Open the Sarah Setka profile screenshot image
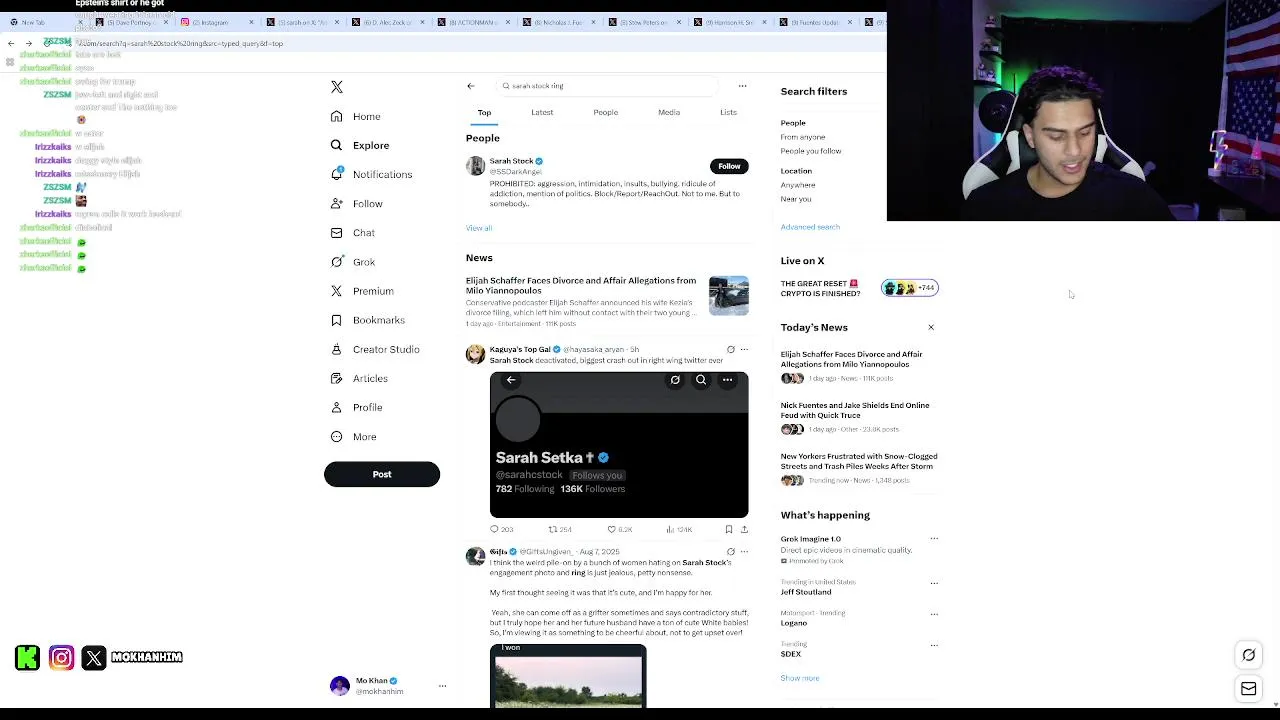The width and height of the screenshot is (1280, 720). 619,445
